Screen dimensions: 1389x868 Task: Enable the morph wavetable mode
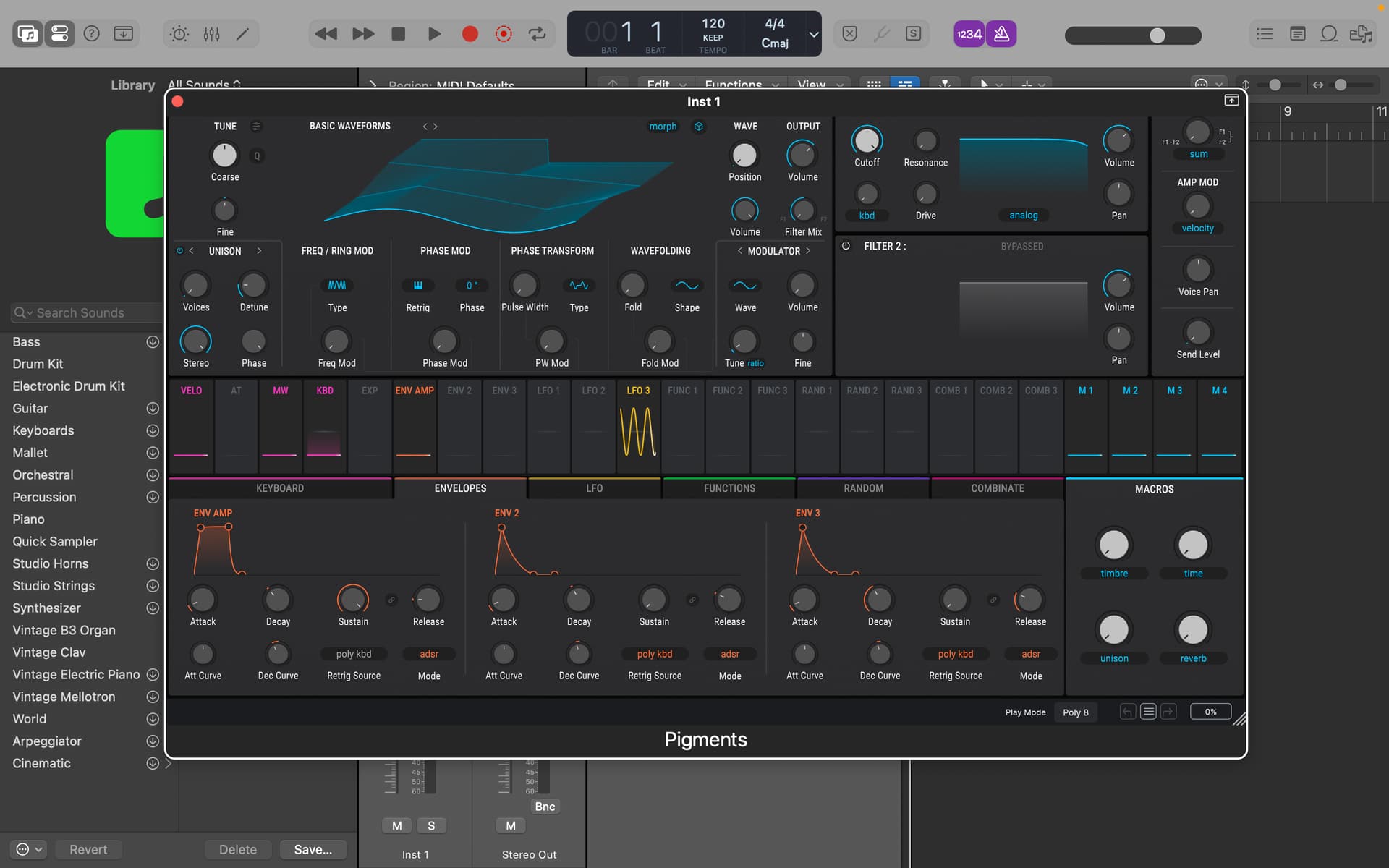[663, 127]
